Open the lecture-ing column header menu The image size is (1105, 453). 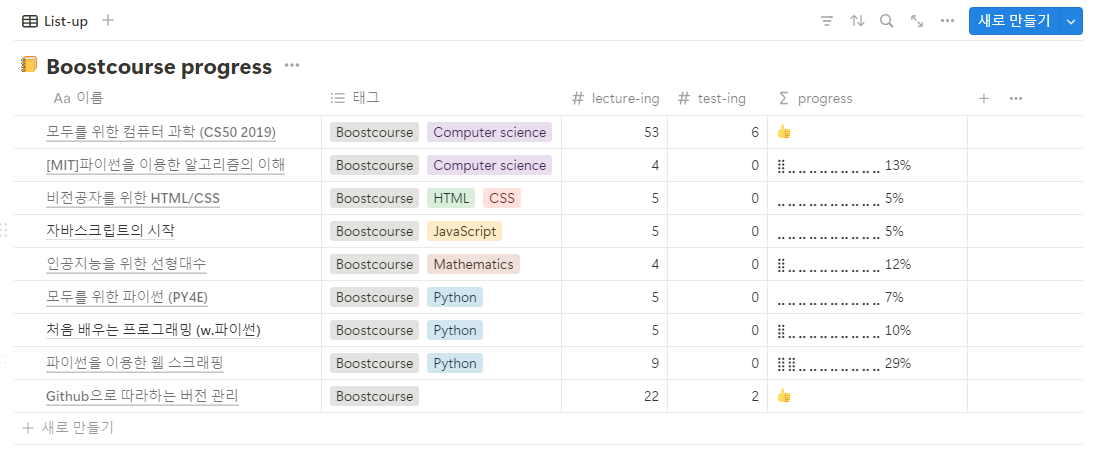(615, 99)
